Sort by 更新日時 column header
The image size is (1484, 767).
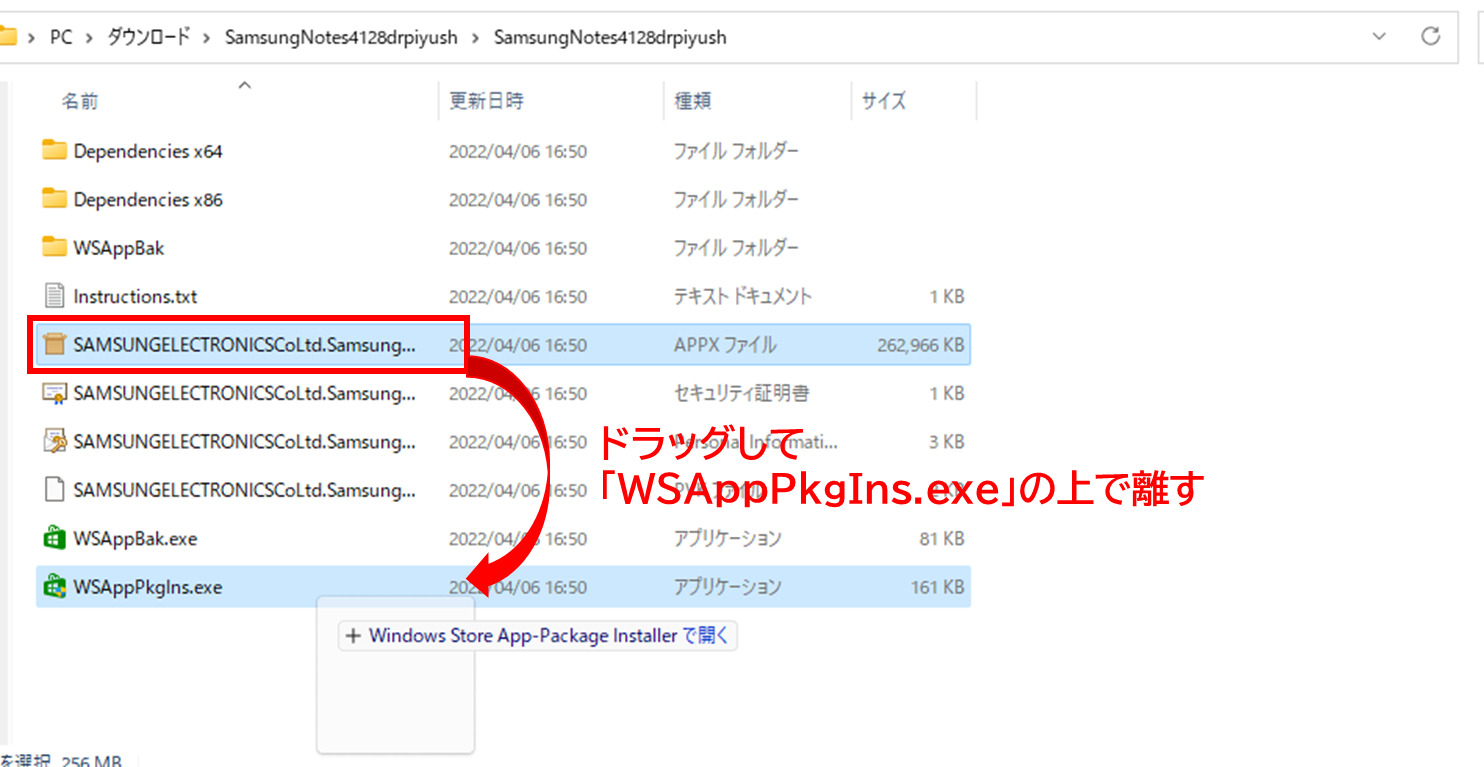click(x=486, y=101)
